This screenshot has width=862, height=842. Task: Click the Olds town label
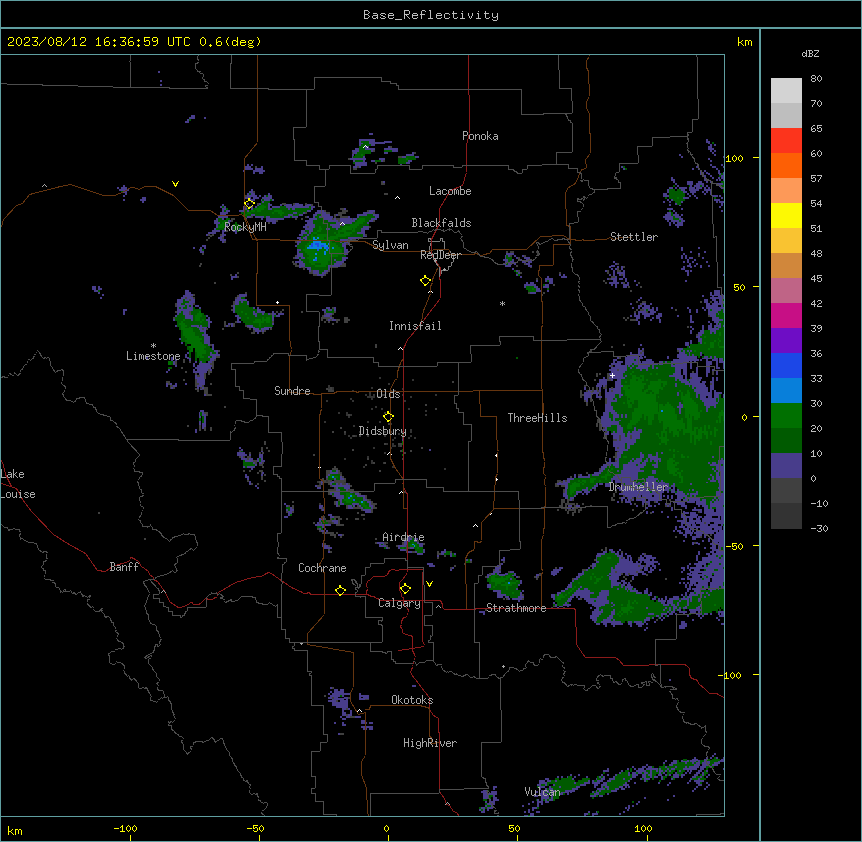point(388,394)
